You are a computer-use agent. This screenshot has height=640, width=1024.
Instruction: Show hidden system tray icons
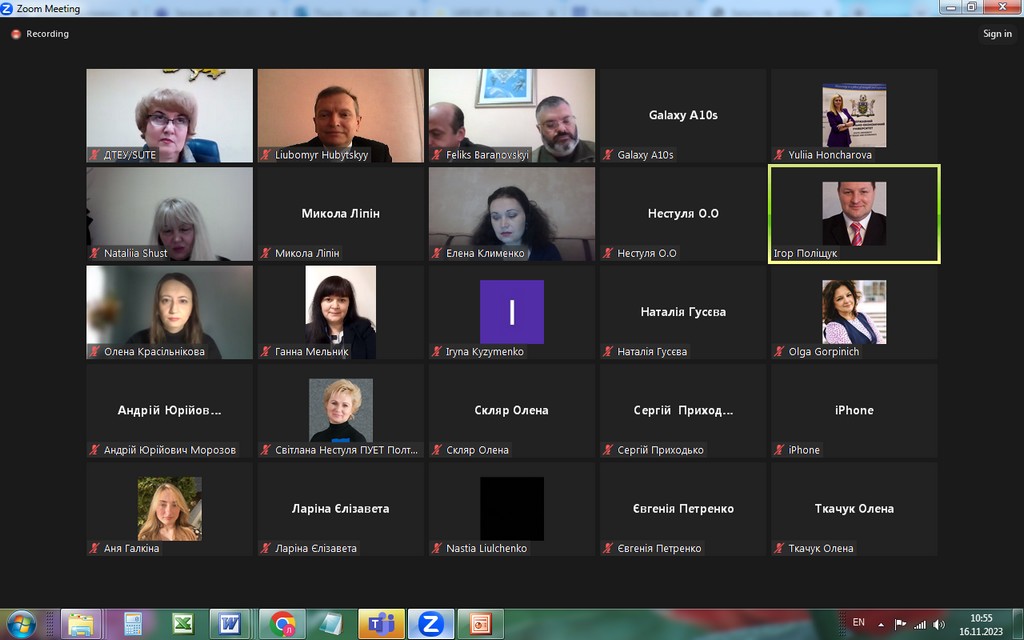pos(881,623)
